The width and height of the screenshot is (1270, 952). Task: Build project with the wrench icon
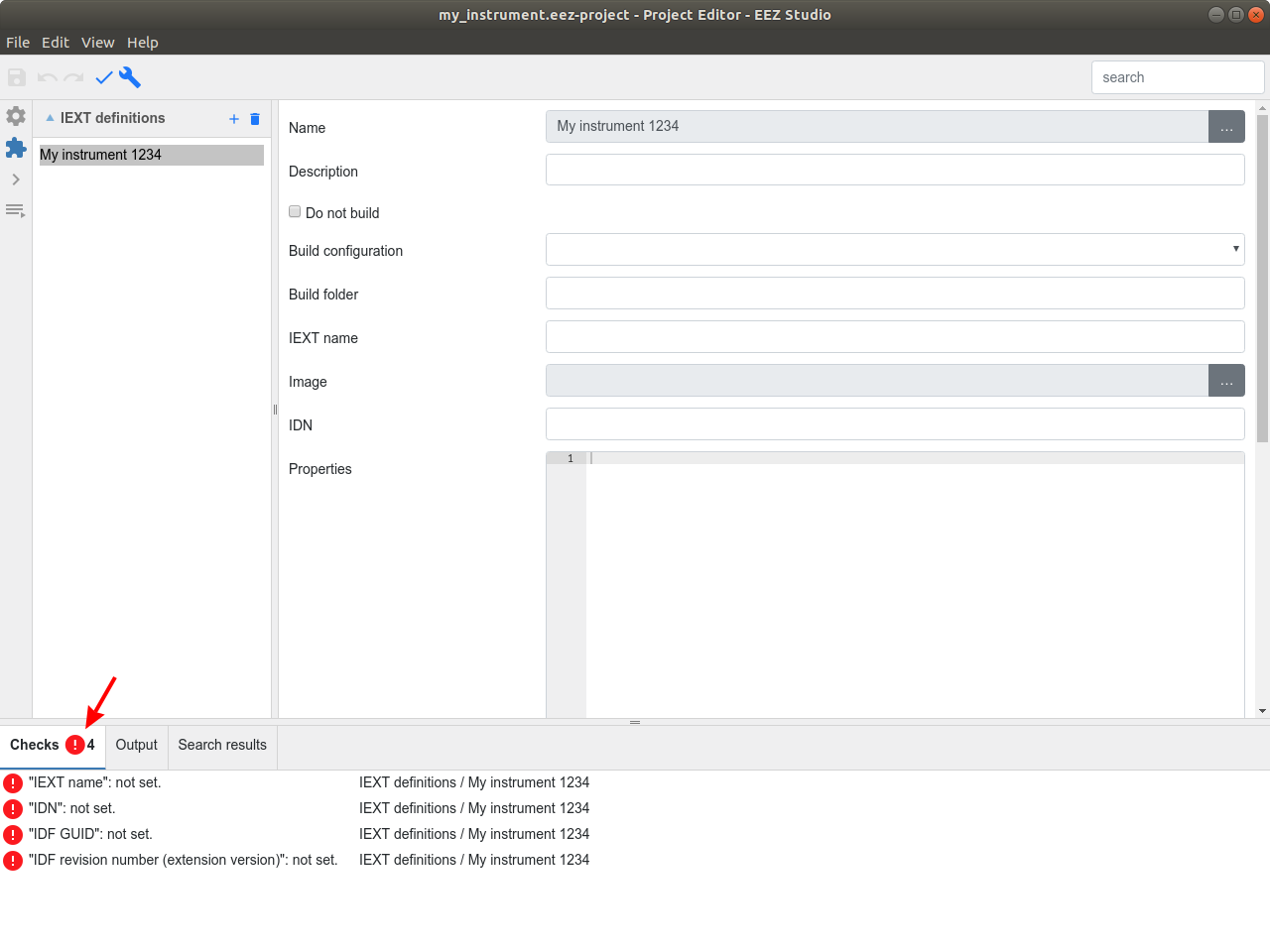coord(130,77)
